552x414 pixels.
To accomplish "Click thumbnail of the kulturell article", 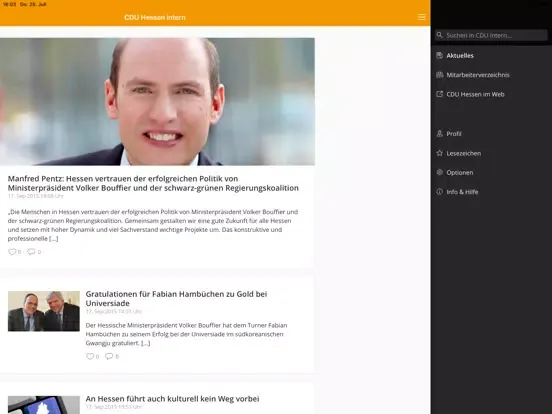I will click(44, 405).
